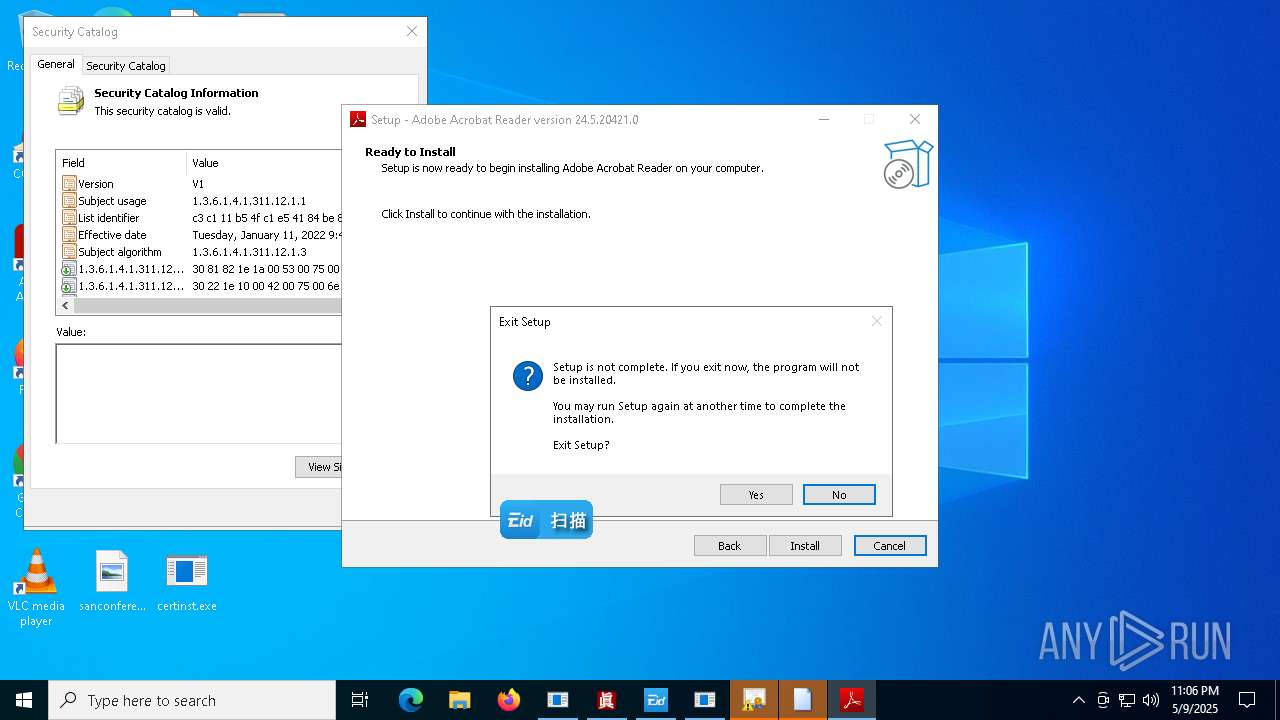Click Yes in Exit Setup dialog
Viewport: 1280px width, 720px height.
[x=756, y=495]
